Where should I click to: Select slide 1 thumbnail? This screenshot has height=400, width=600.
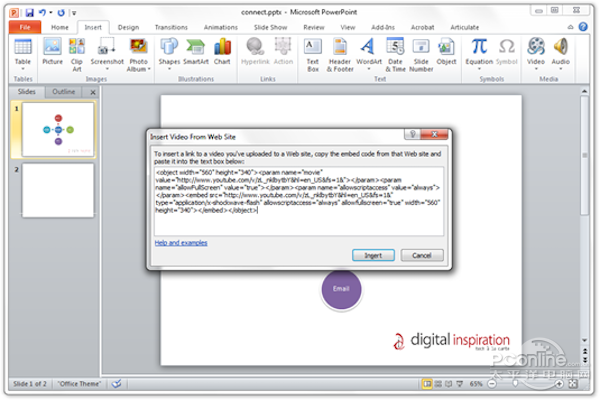[58, 129]
